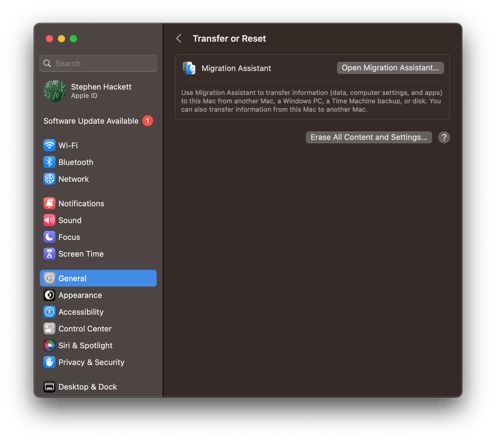This screenshot has width=496, height=442.
Task: Click the Wi-Fi icon in sidebar
Action: 49,145
